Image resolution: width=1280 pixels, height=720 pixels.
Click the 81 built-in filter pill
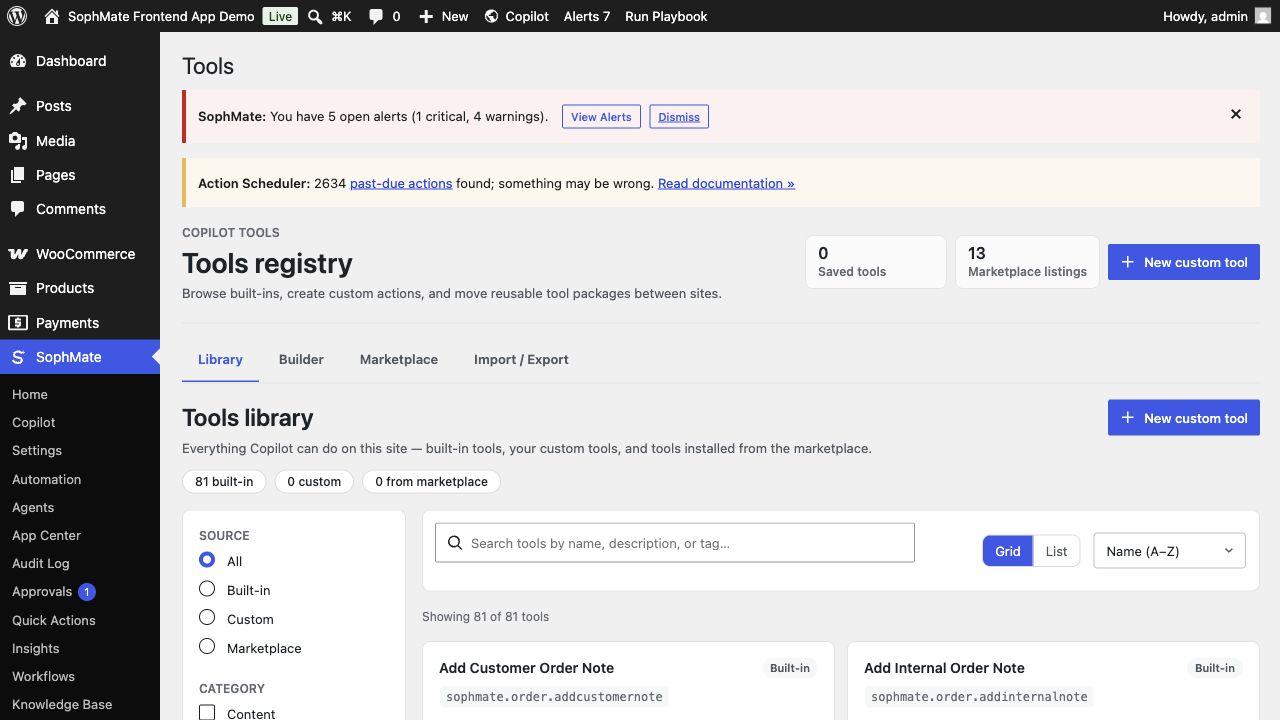[225, 482]
